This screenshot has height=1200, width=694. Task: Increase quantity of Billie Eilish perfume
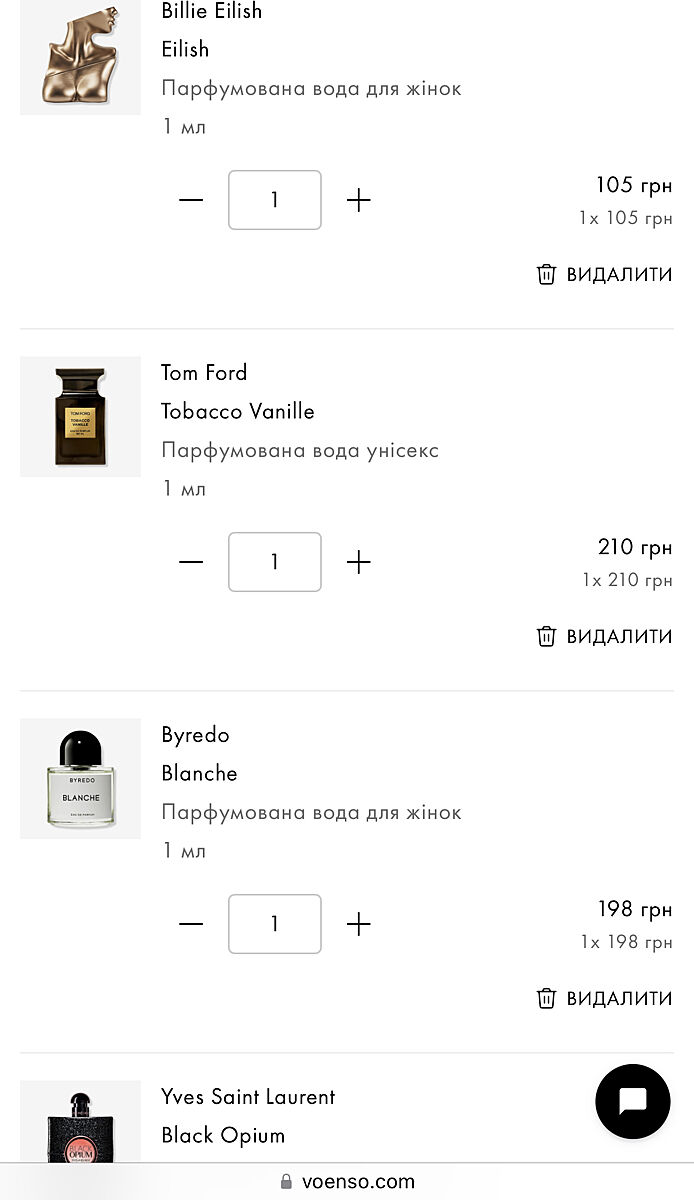(358, 200)
